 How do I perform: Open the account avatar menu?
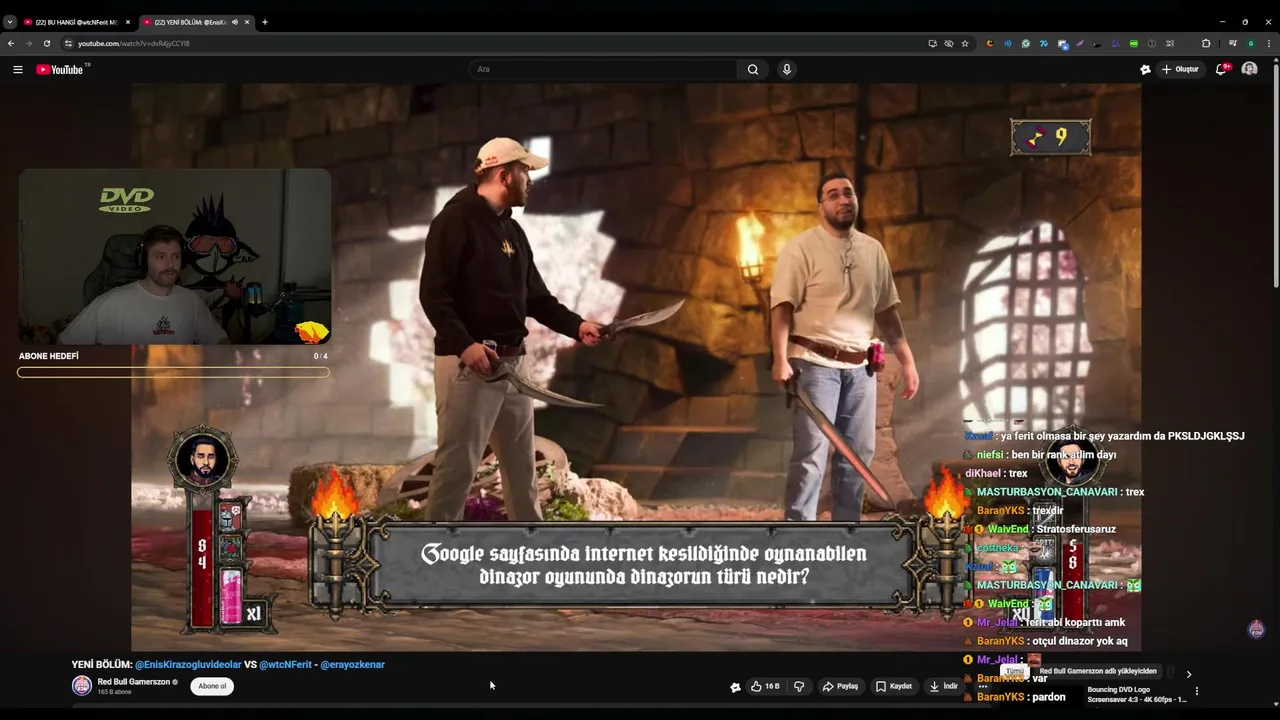pos(1249,69)
